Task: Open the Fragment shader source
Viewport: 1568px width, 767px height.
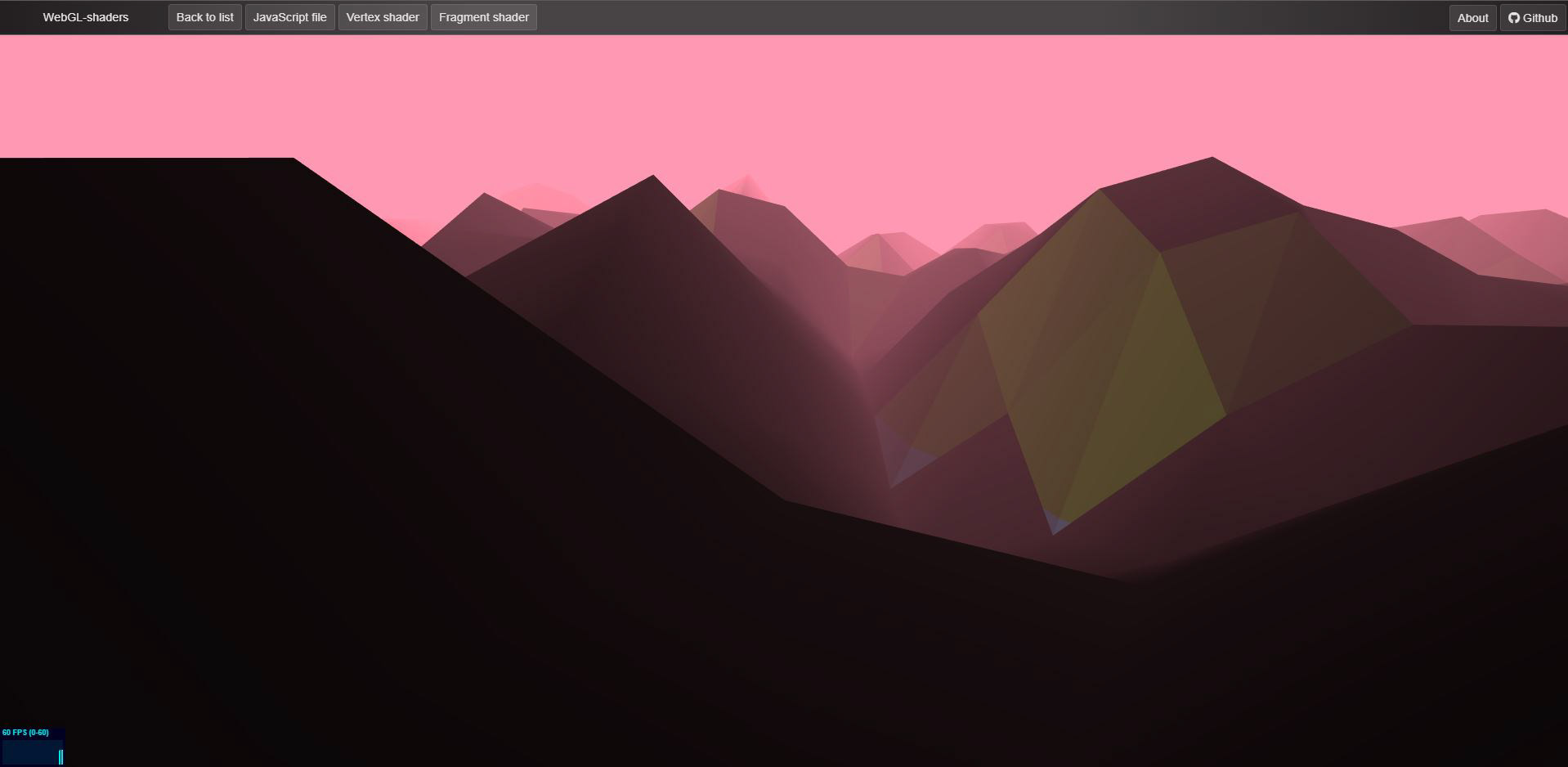Action: click(484, 17)
